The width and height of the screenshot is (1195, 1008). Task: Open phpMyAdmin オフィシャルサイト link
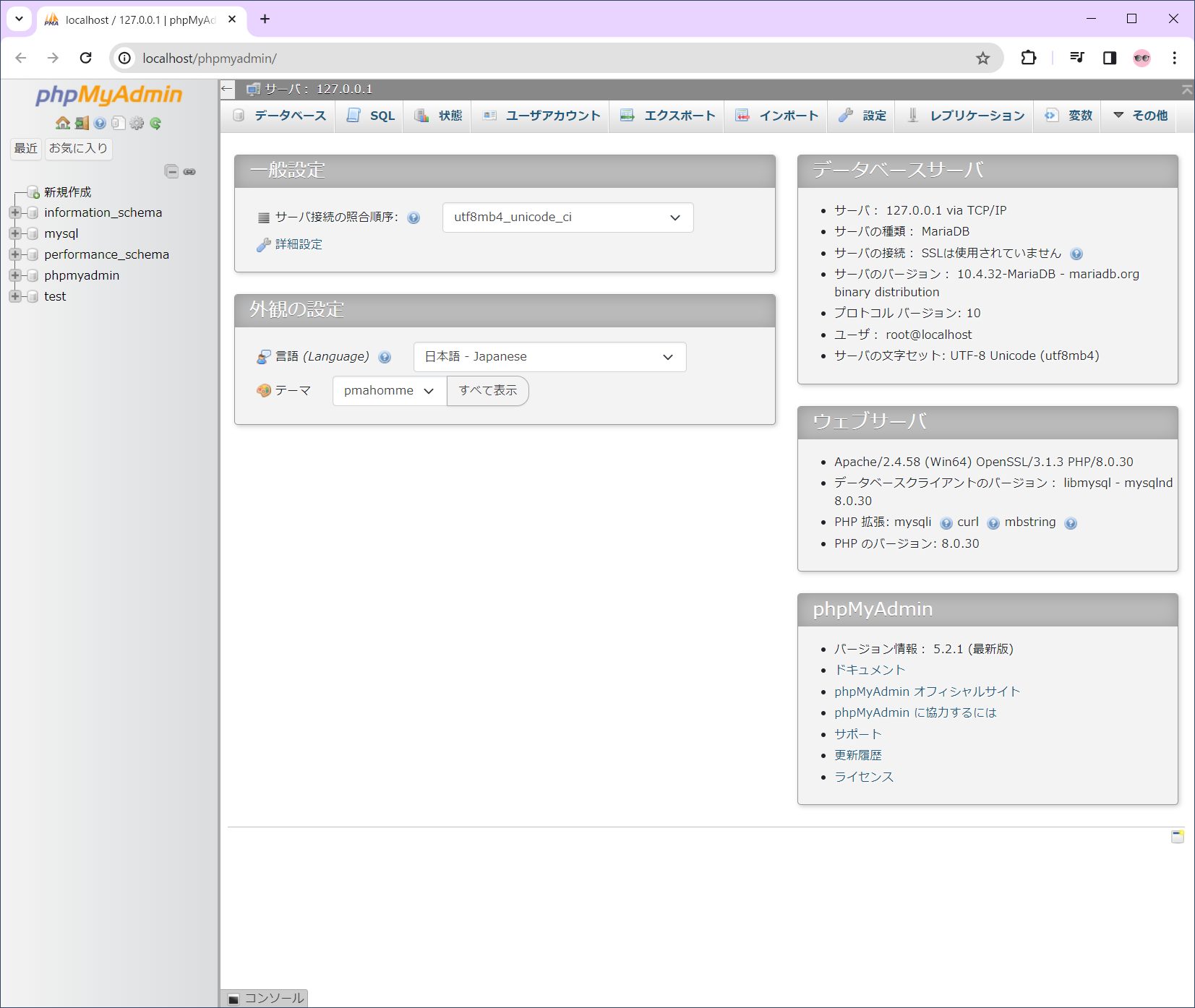928,692
